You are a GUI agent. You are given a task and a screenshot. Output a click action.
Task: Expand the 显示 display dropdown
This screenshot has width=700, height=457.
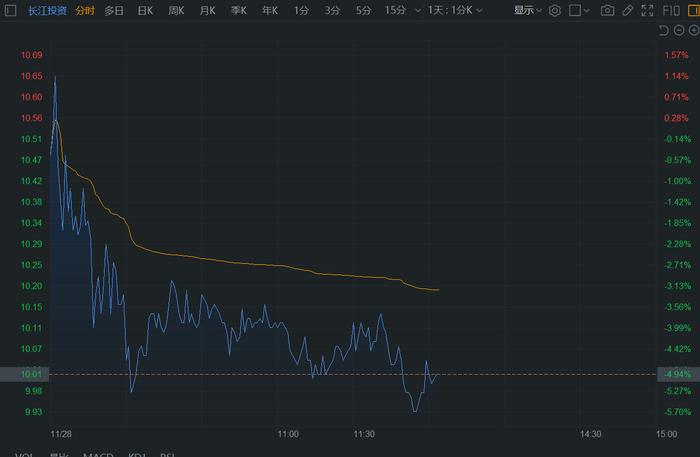528,10
